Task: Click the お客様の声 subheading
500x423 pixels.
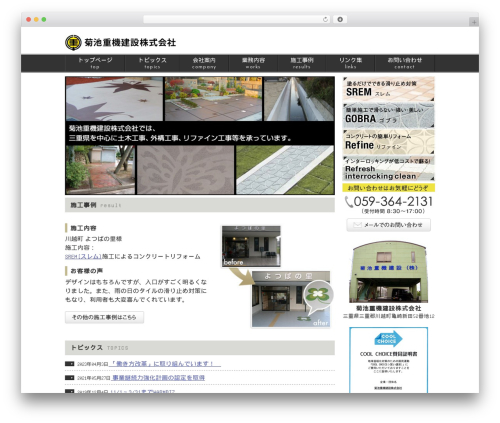Action: [86, 271]
